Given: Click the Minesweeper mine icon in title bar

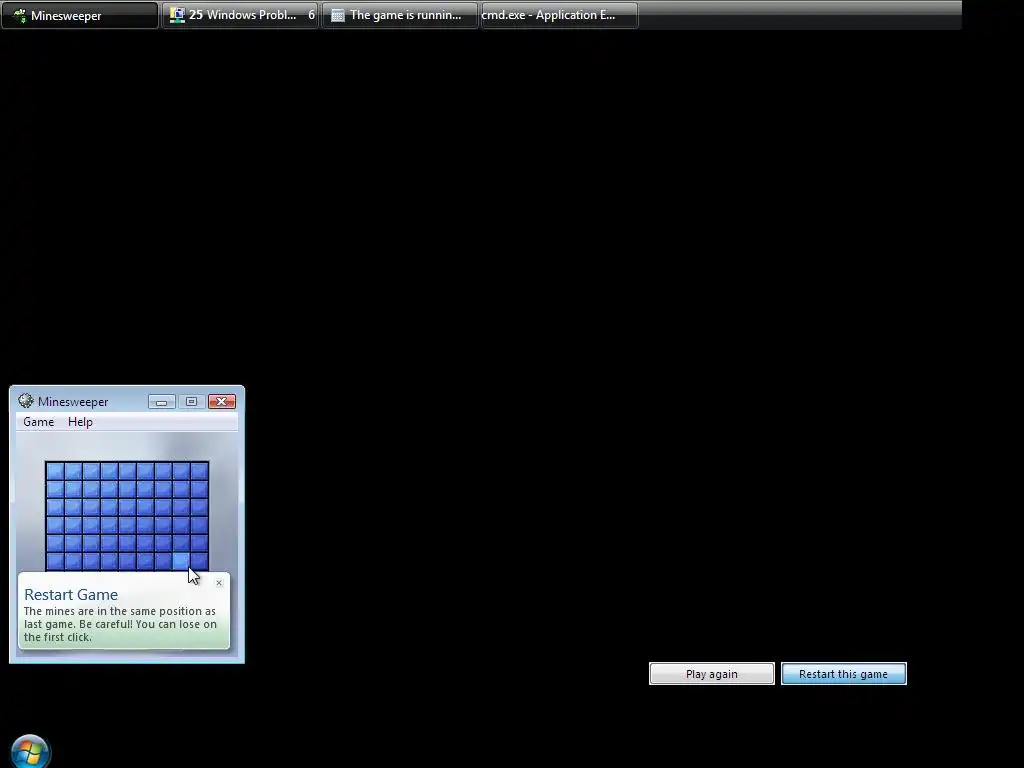Looking at the screenshot, I should pos(25,401).
